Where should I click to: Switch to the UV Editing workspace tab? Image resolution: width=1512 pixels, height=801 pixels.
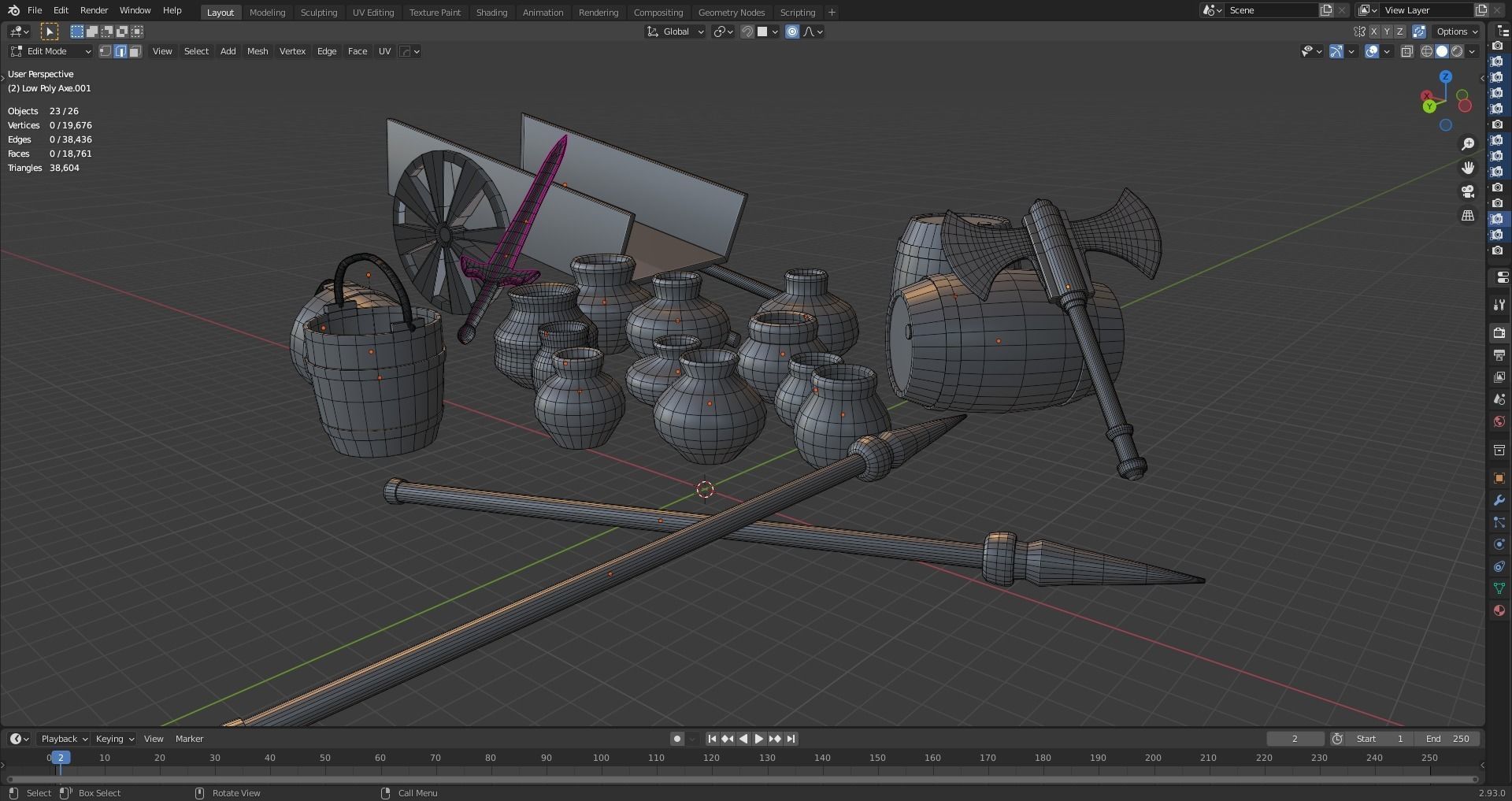[373, 13]
